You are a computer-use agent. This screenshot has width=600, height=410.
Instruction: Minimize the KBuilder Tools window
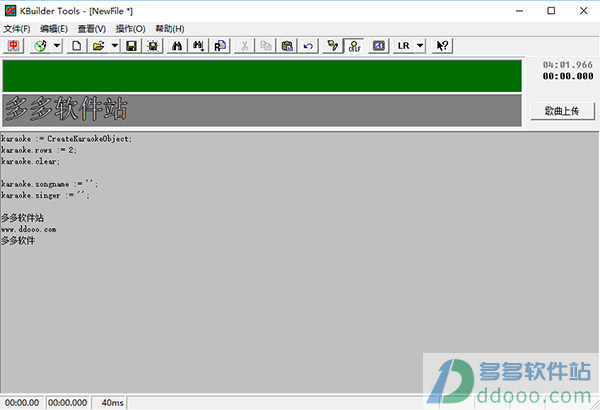(519, 11)
